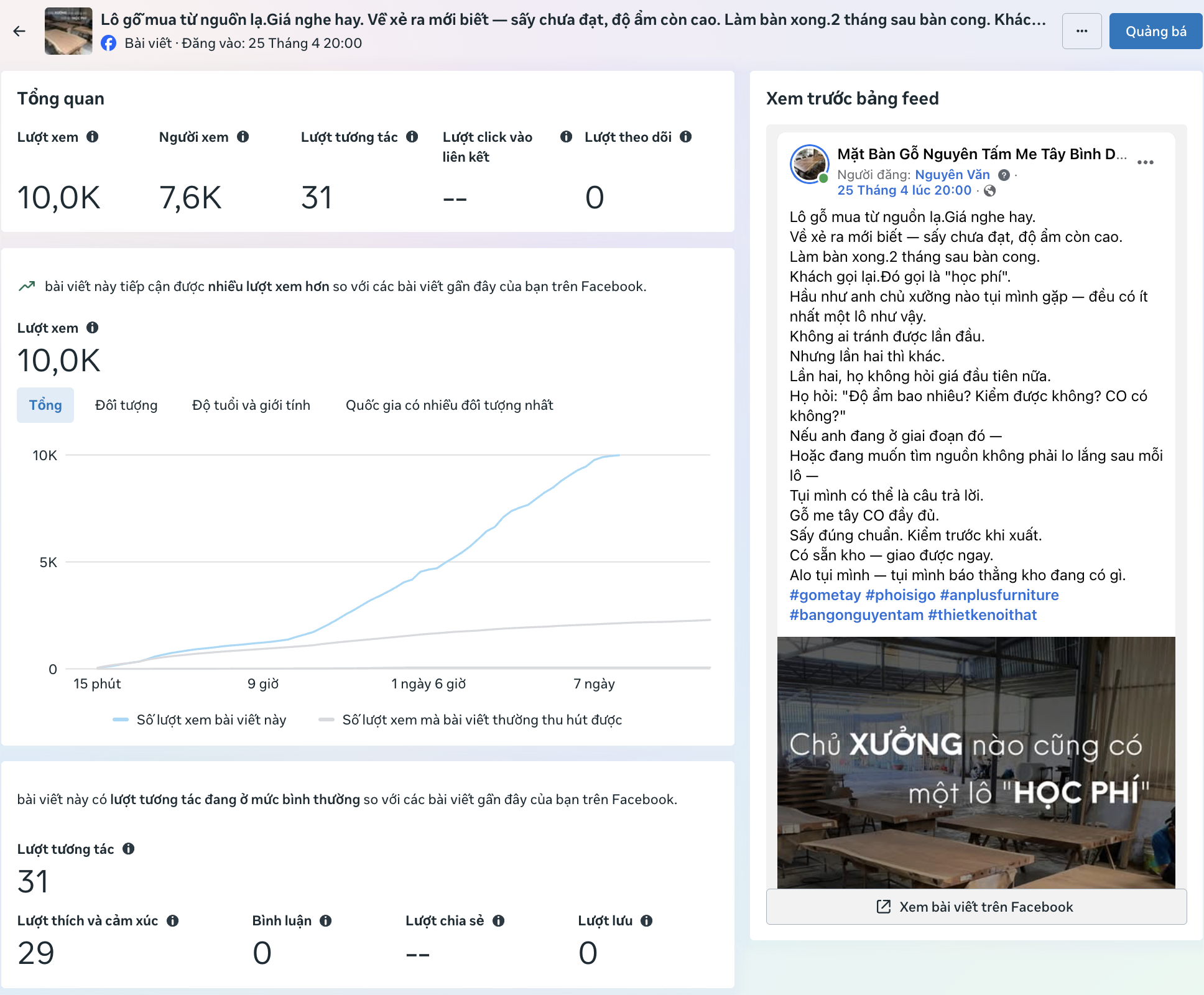Click the info icon beside Lượt theo dõi
Screen dimensions: 1204x995
(x=686, y=137)
